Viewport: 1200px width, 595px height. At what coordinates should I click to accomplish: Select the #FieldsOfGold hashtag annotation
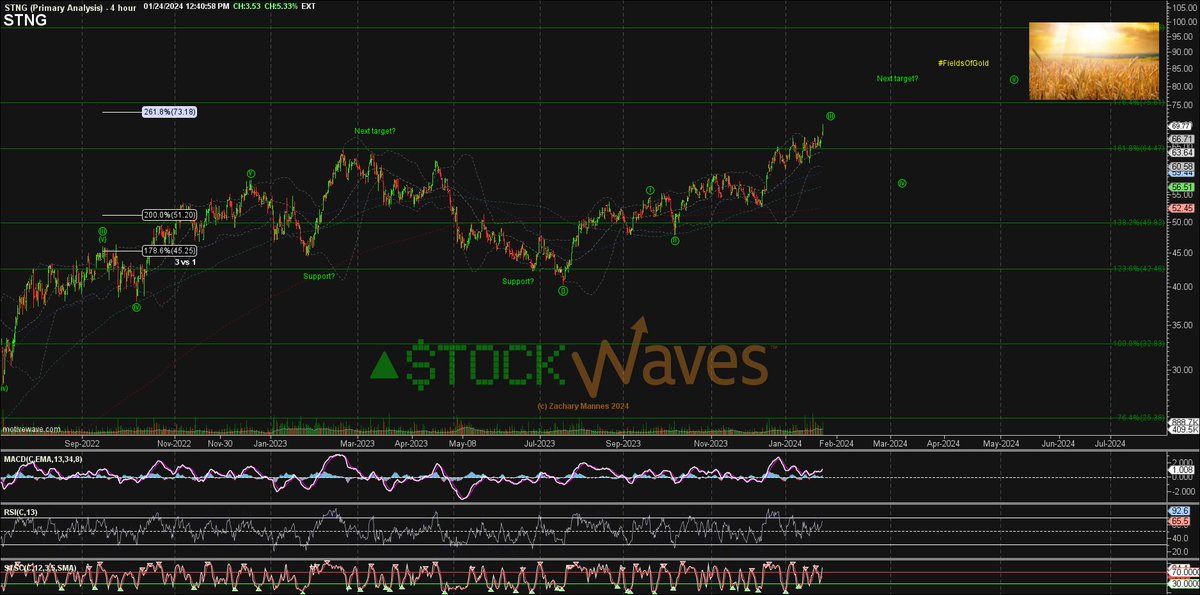[963, 63]
